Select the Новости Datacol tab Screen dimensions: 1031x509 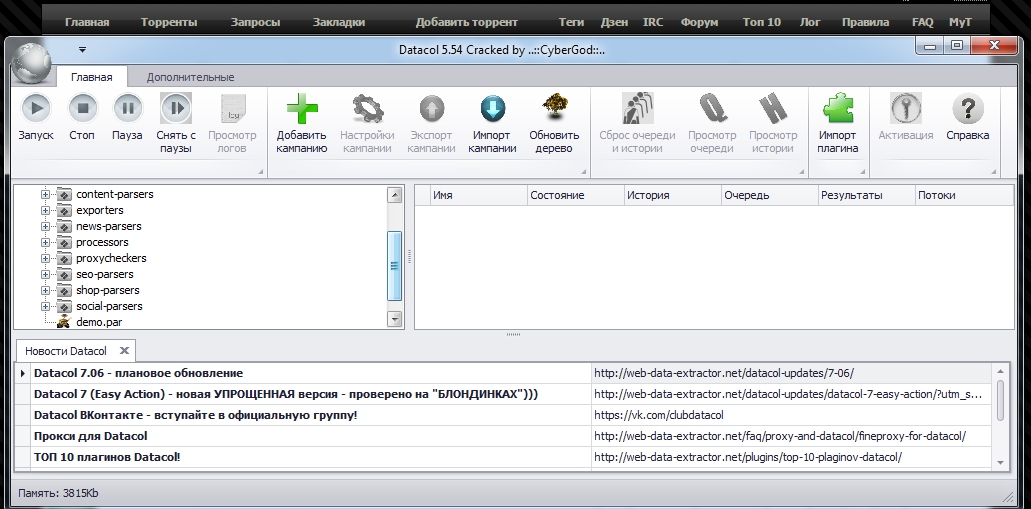66,351
